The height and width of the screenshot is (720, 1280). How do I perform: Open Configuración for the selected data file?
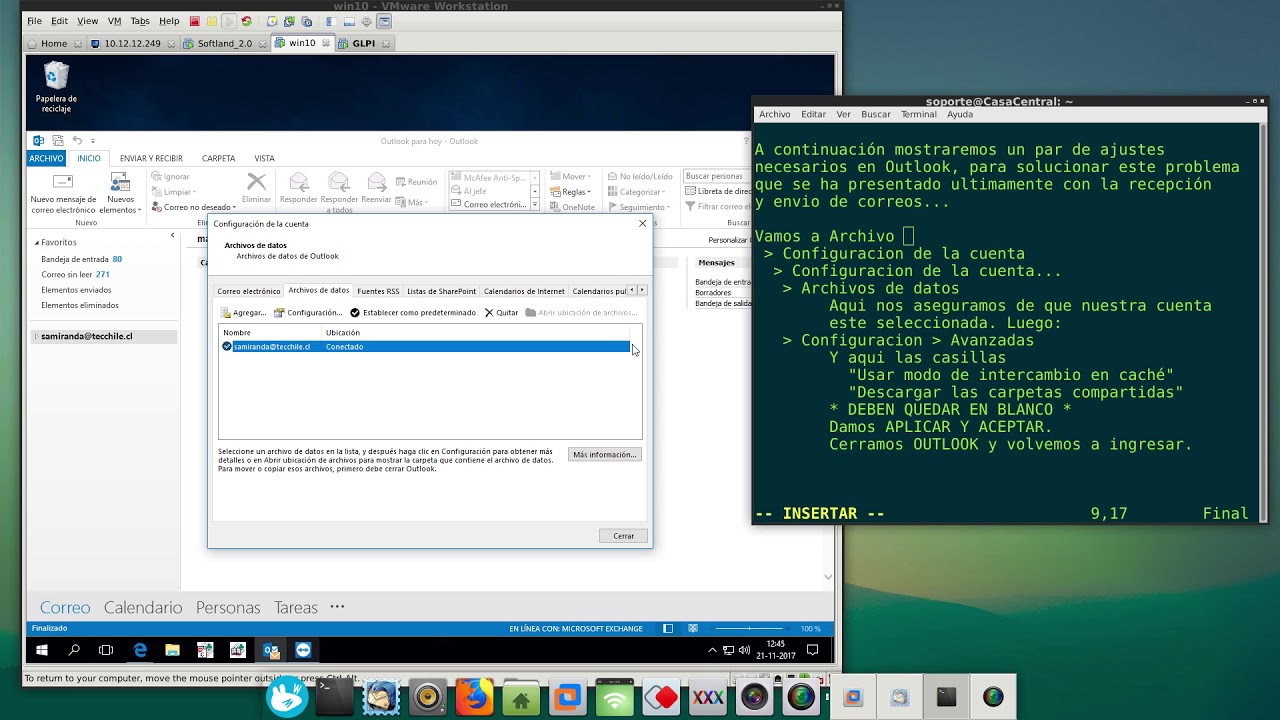(x=308, y=313)
